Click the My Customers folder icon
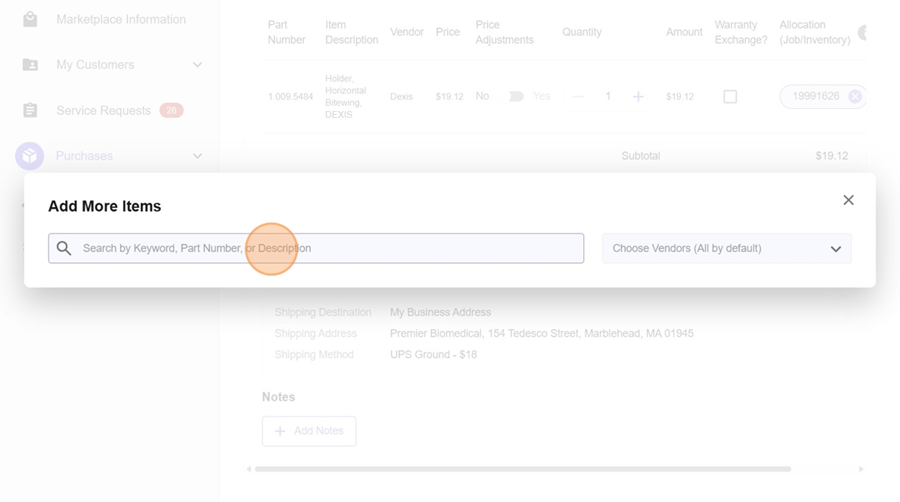The height and width of the screenshot is (502, 900). pos(30,65)
